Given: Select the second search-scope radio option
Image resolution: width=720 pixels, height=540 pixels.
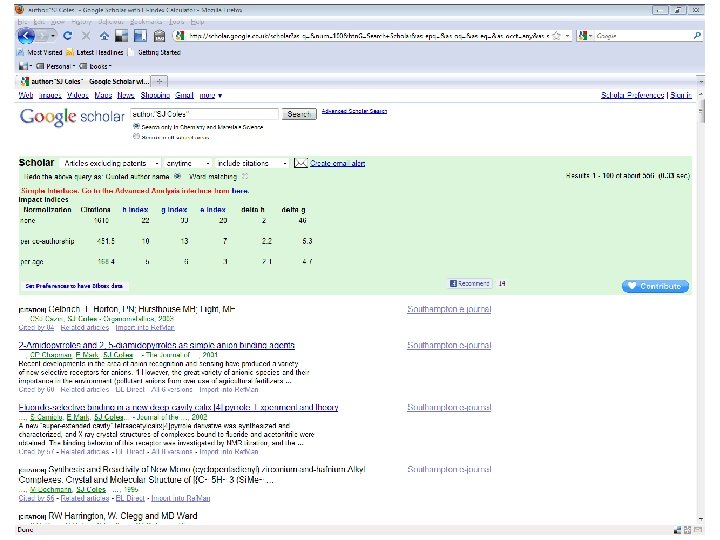Looking at the screenshot, I should (136, 136).
